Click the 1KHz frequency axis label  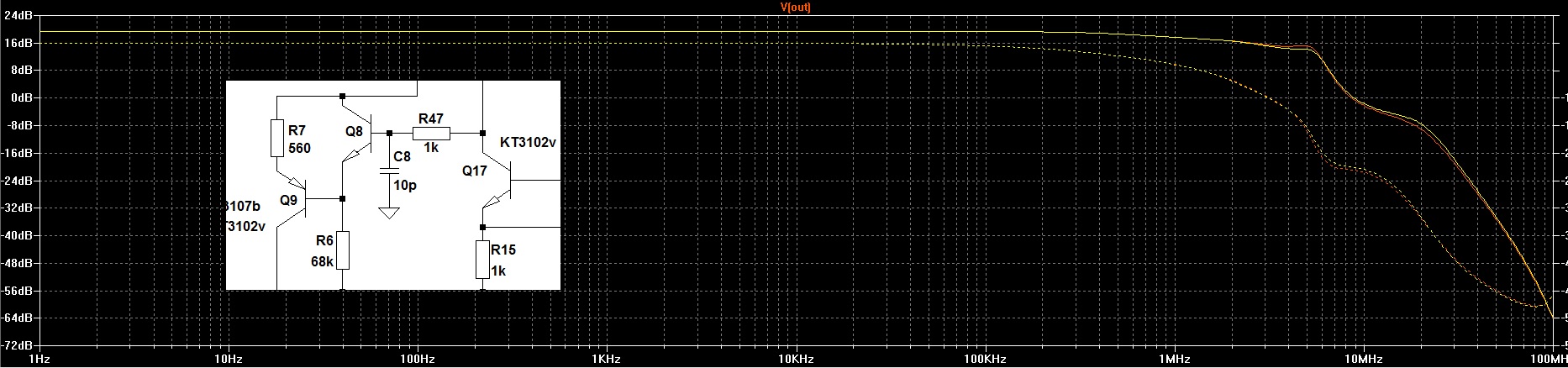click(x=606, y=360)
